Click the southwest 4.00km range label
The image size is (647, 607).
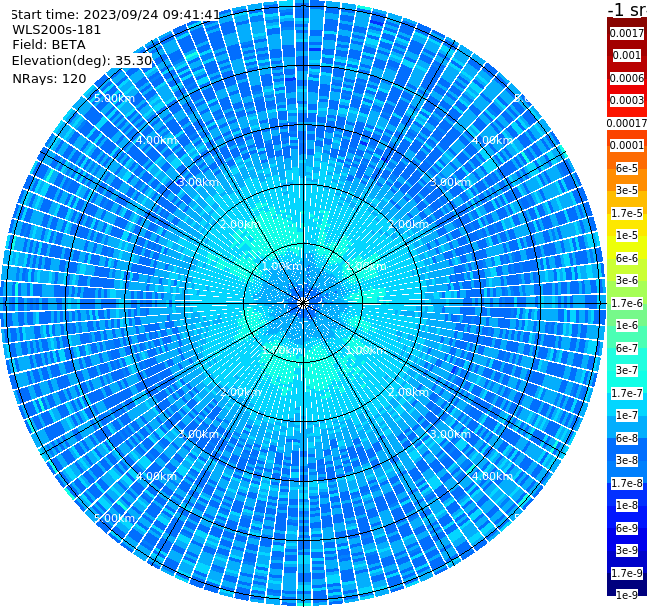click(156, 476)
